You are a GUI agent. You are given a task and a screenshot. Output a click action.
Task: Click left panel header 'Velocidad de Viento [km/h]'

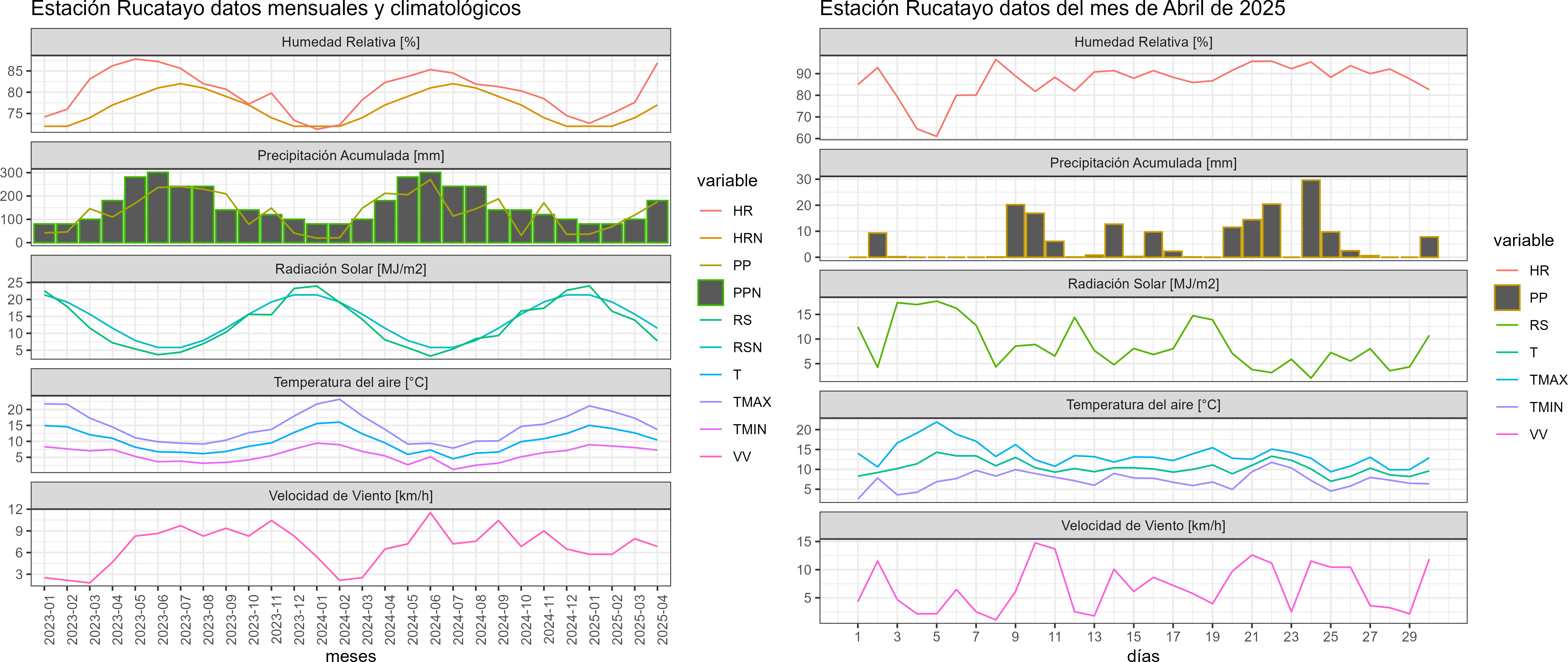pyautogui.click(x=350, y=496)
